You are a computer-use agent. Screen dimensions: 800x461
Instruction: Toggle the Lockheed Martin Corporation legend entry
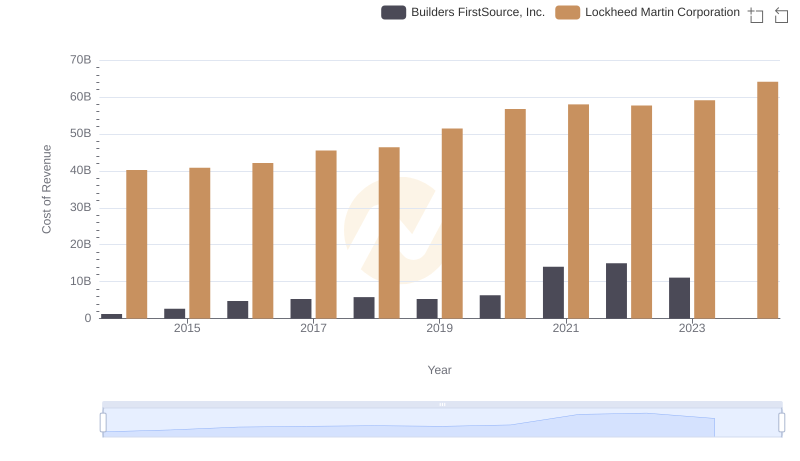pyautogui.click(x=647, y=12)
